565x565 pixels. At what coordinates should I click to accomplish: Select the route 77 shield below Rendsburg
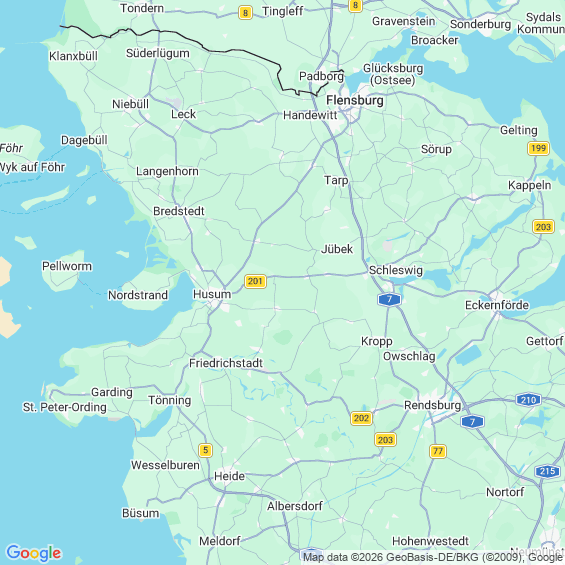(x=438, y=451)
